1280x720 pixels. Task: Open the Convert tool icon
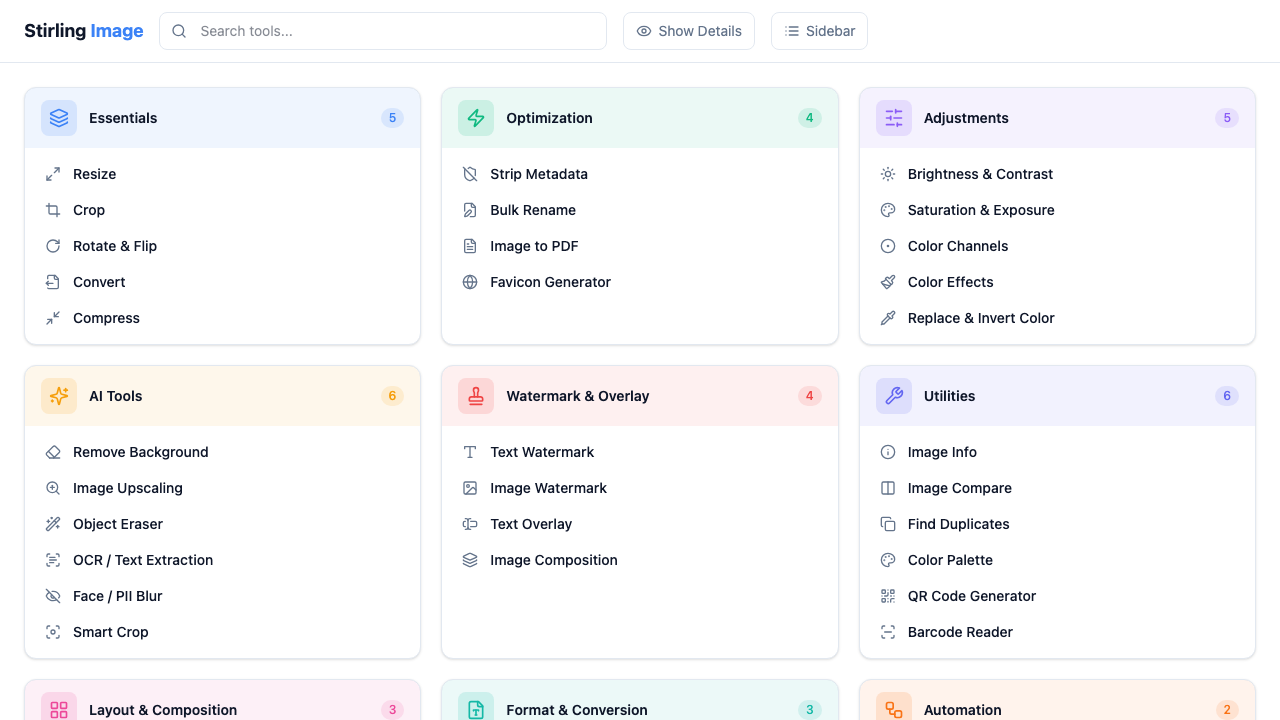point(53,282)
